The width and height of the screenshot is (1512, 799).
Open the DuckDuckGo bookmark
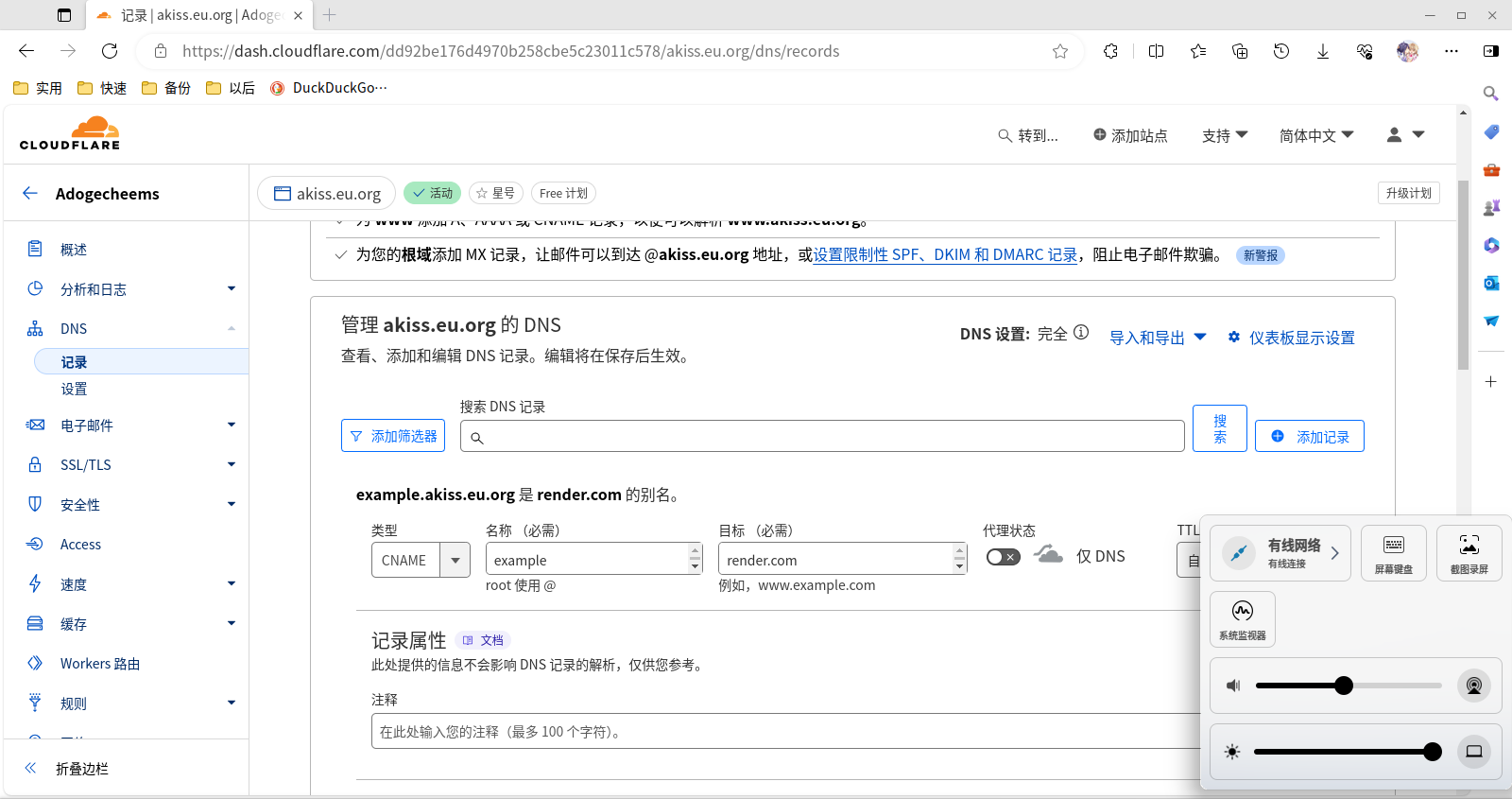point(328,88)
